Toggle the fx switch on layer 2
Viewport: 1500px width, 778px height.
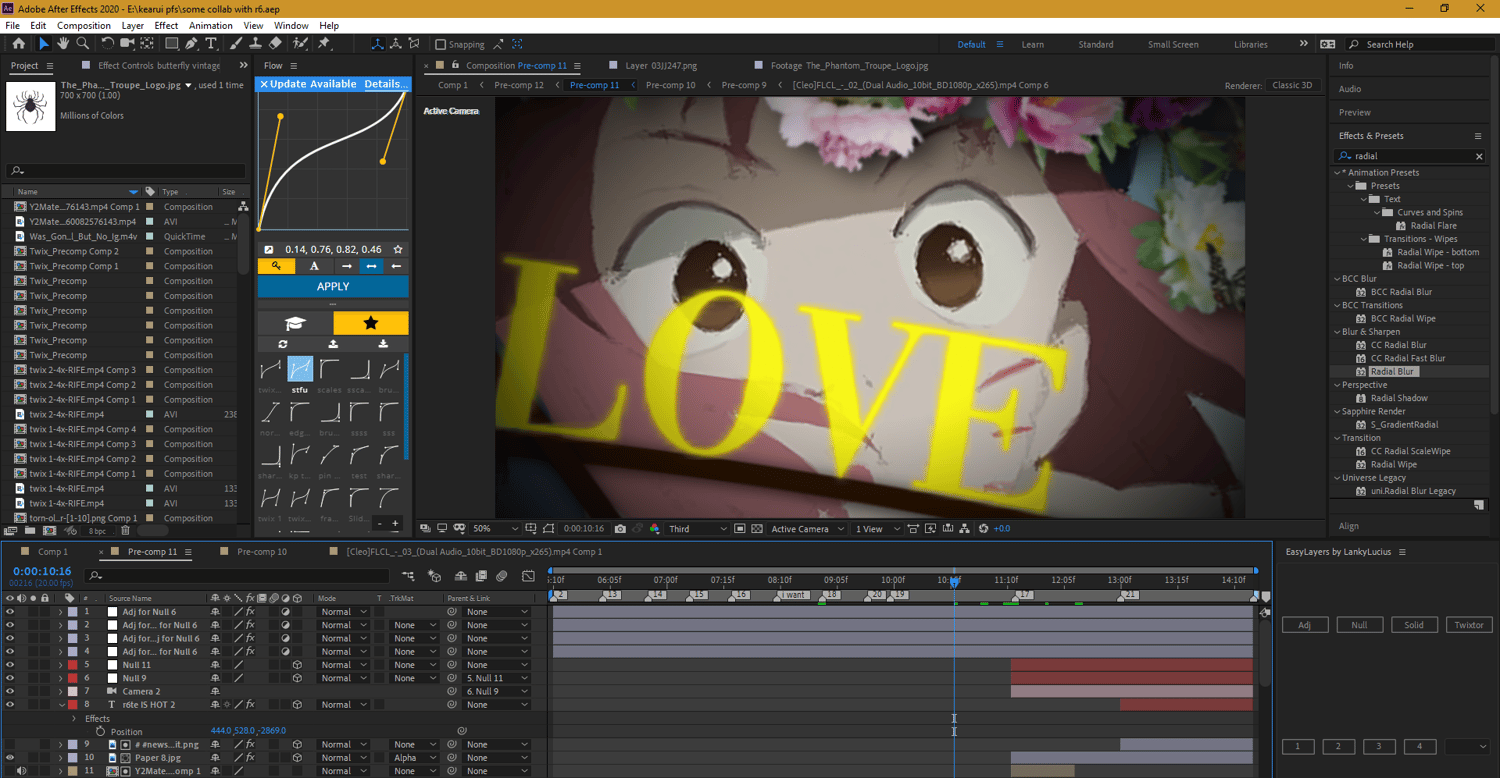tap(250, 625)
